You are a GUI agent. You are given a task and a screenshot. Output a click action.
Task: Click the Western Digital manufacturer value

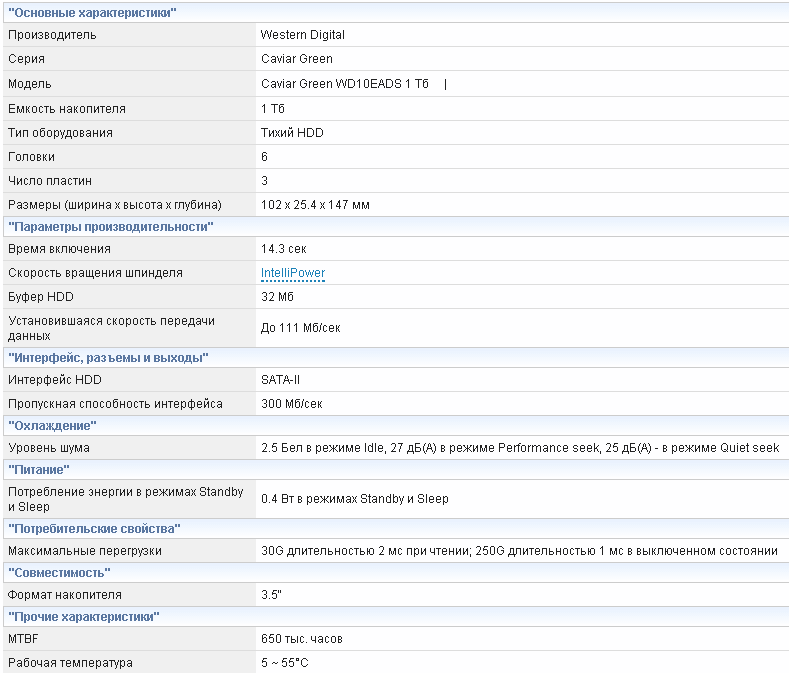(302, 35)
